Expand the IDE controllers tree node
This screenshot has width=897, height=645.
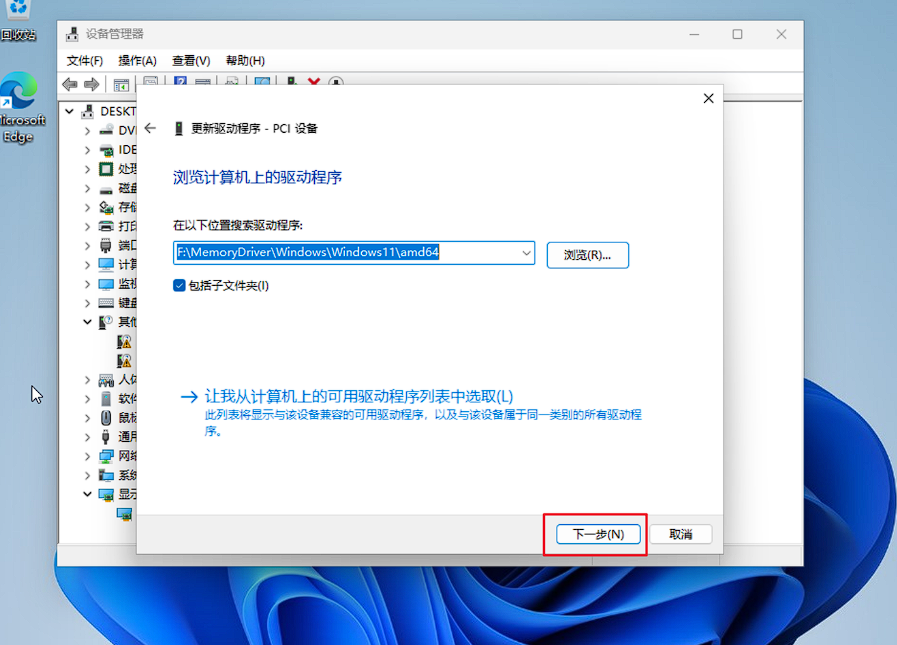click(x=87, y=150)
